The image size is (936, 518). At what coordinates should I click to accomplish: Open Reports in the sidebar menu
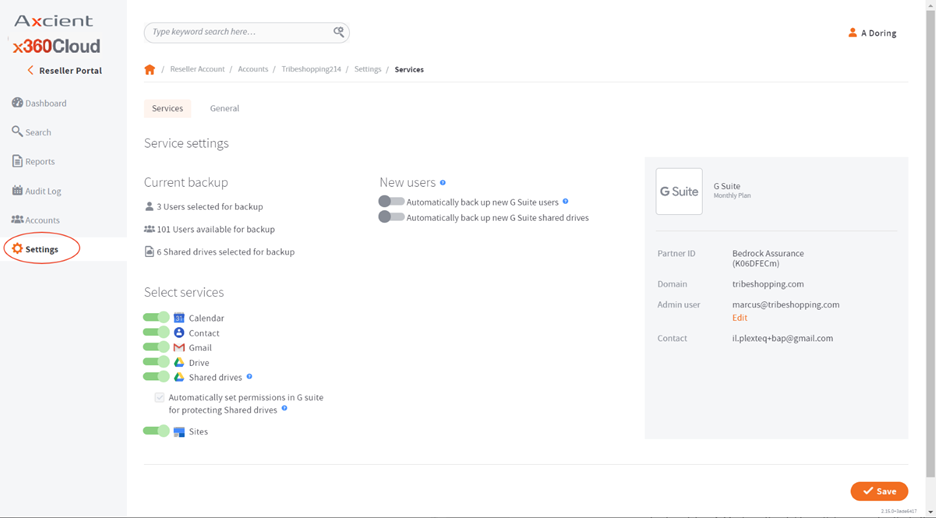[x=39, y=161]
